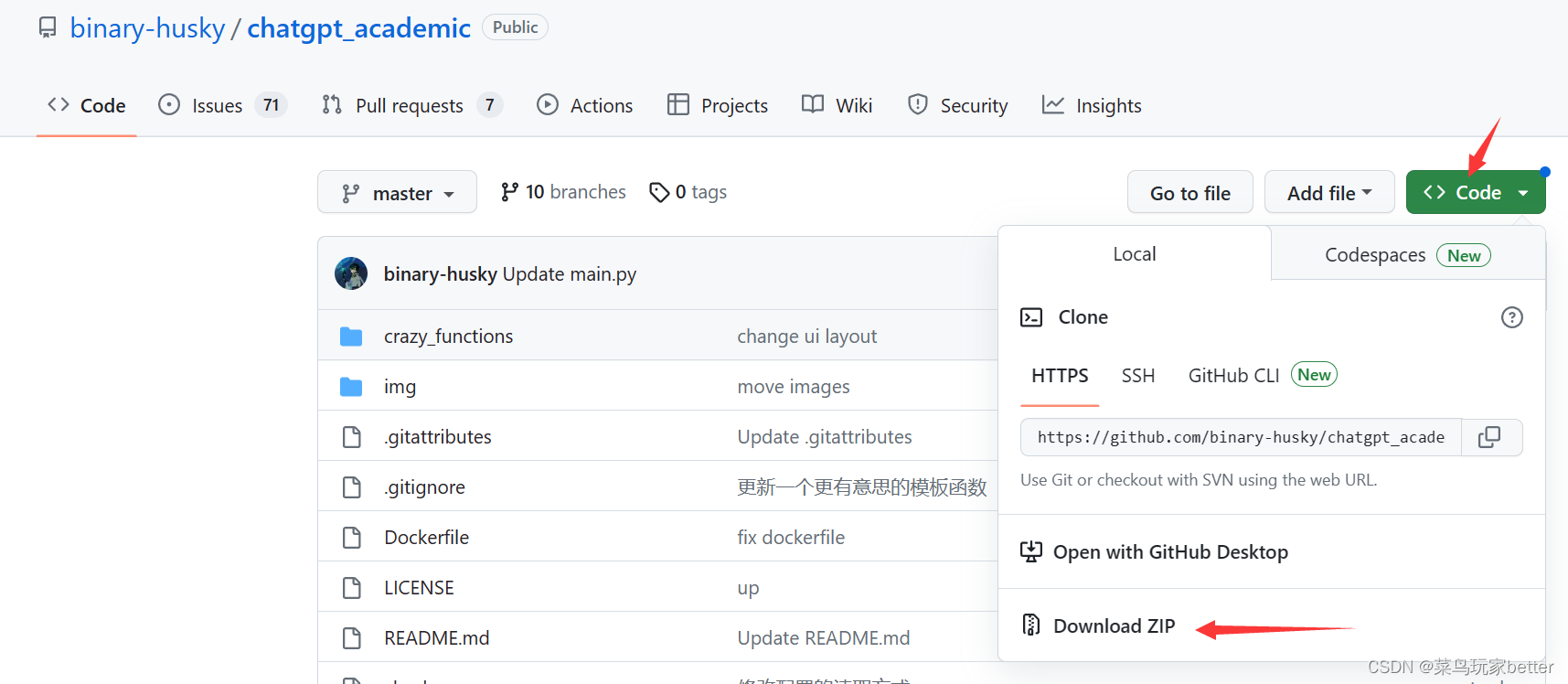The height and width of the screenshot is (684, 1568).
Task: Open the .gitignore file
Action: click(x=424, y=487)
